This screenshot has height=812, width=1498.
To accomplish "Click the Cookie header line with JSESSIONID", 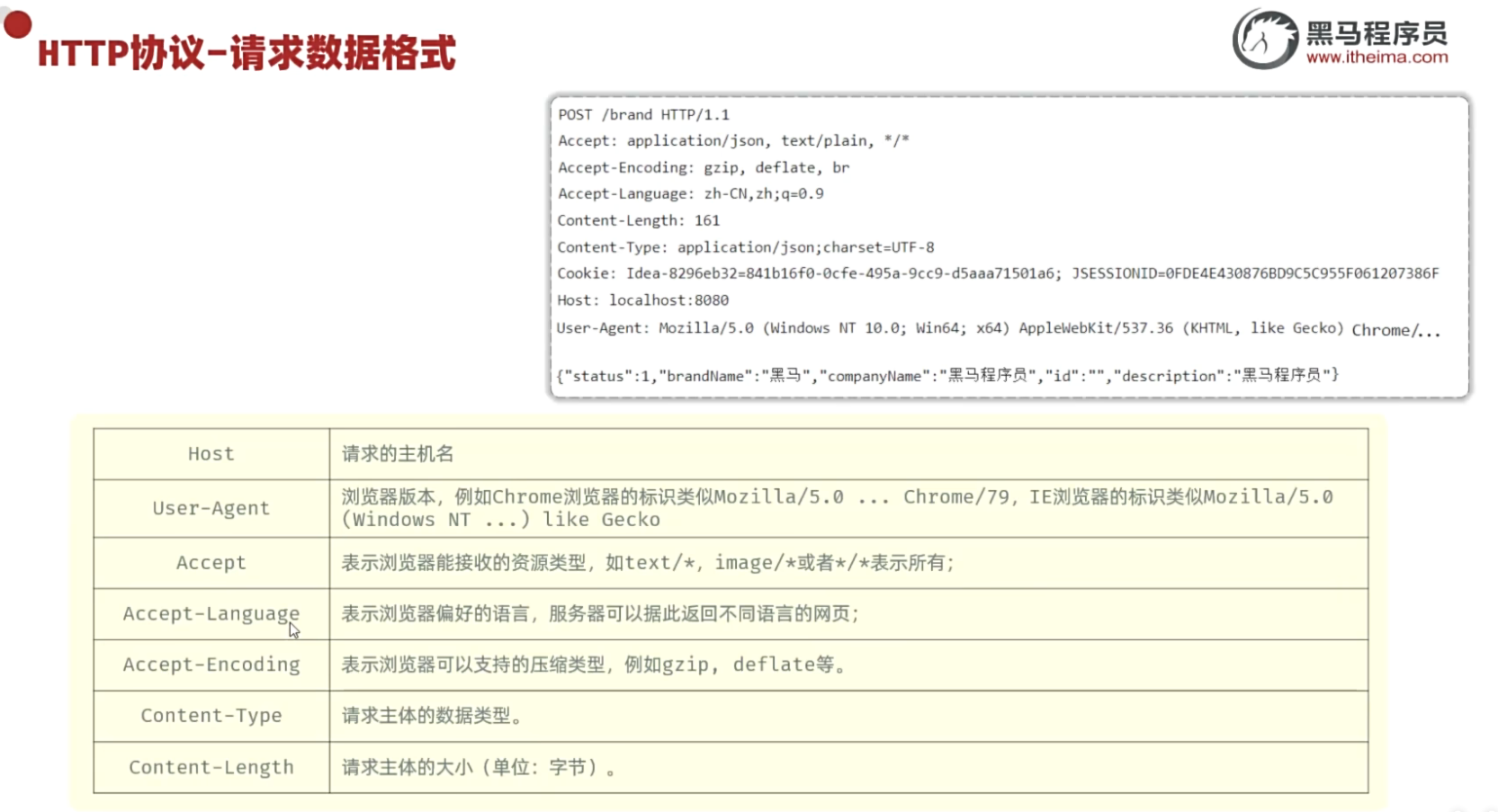I will 998,273.
